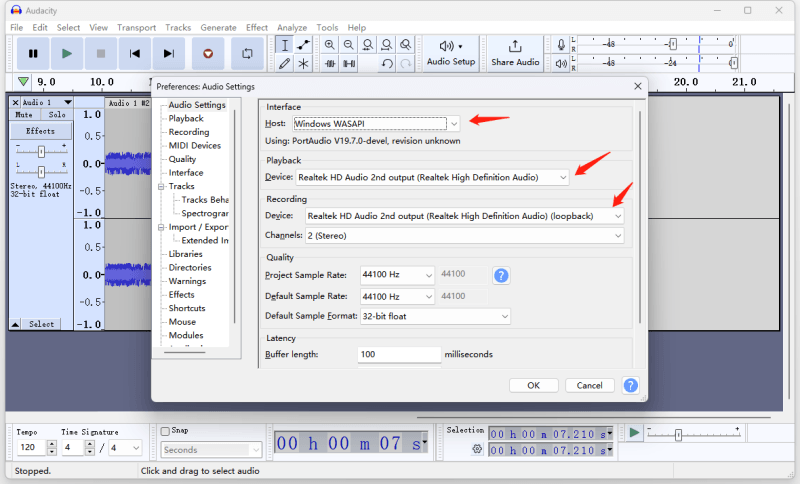Skip to end of the project
The image size is (800, 484).
168,53
